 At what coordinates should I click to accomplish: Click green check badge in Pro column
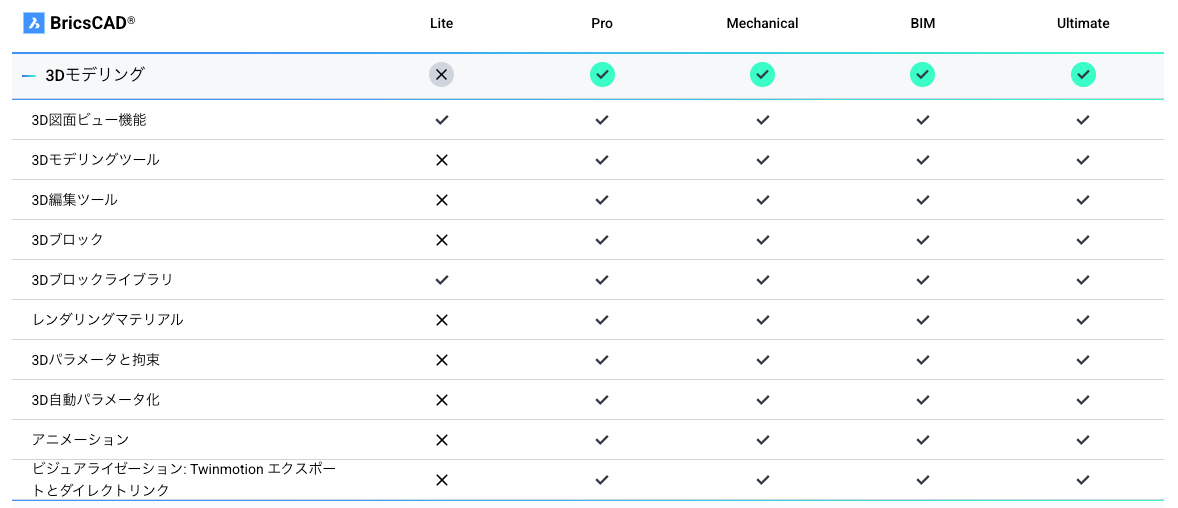point(602,74)
